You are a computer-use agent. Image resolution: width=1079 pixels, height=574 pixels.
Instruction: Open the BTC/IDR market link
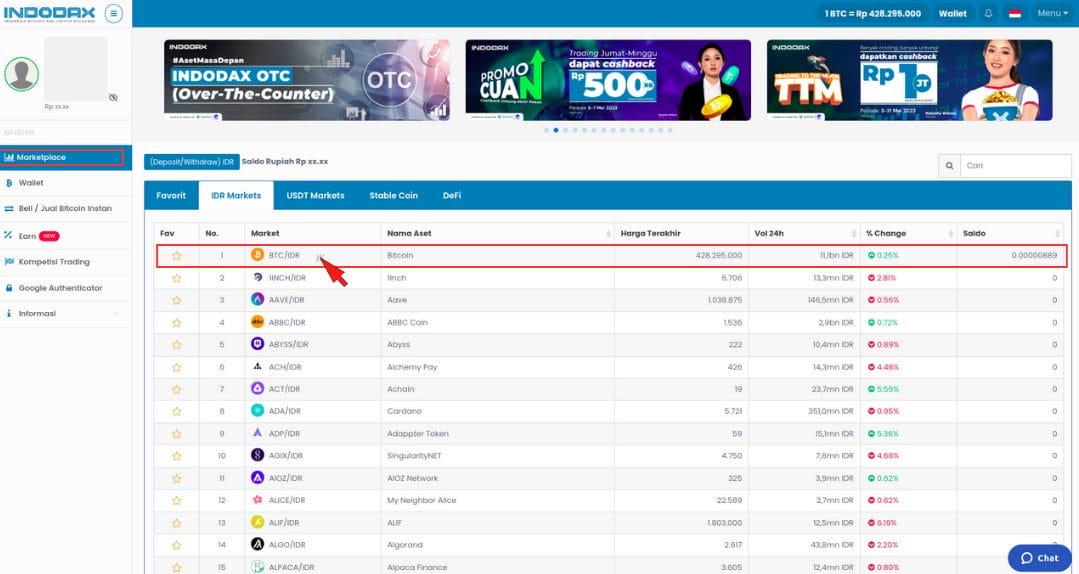point(284,255)
